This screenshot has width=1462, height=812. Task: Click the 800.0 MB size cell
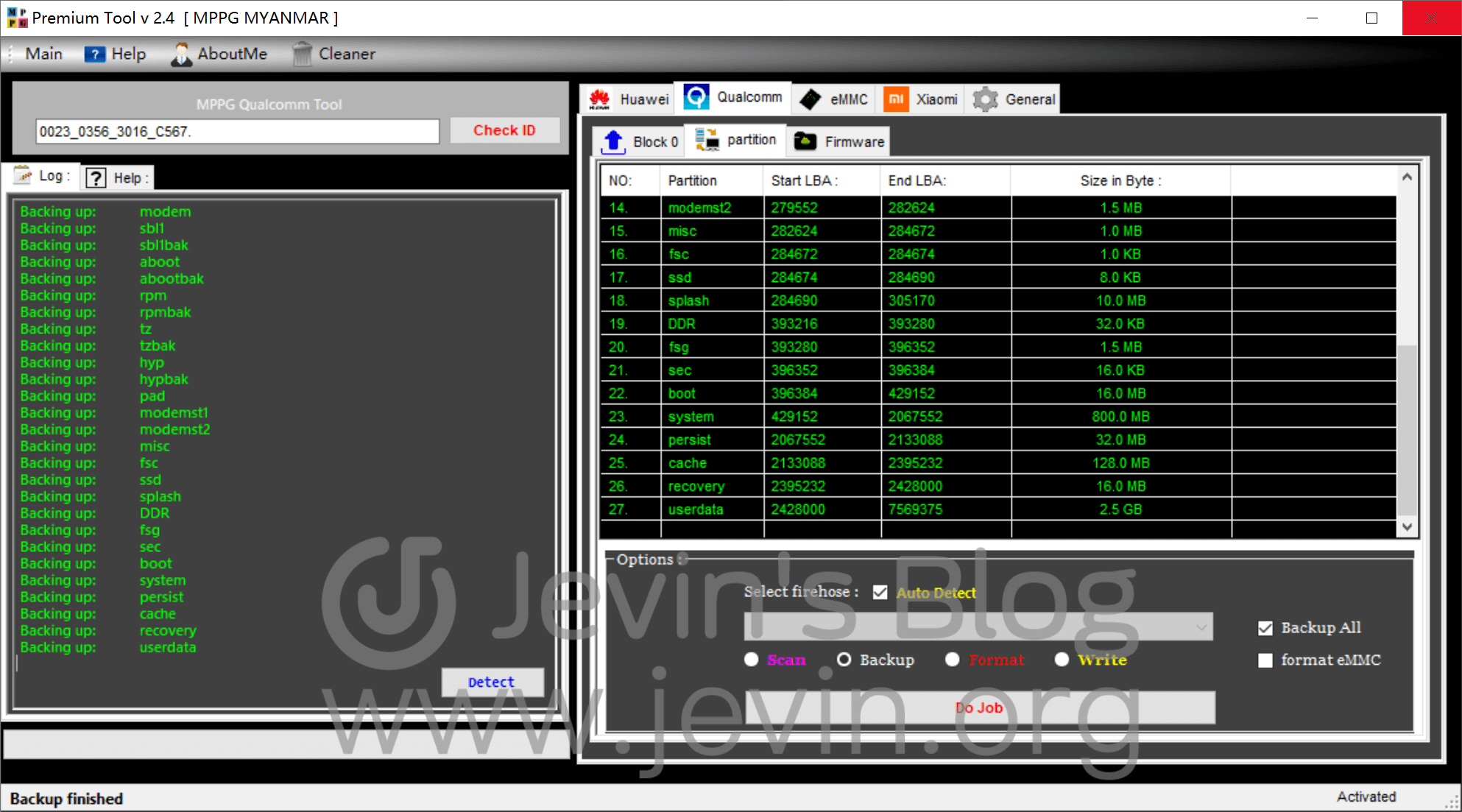[1120, 417]
